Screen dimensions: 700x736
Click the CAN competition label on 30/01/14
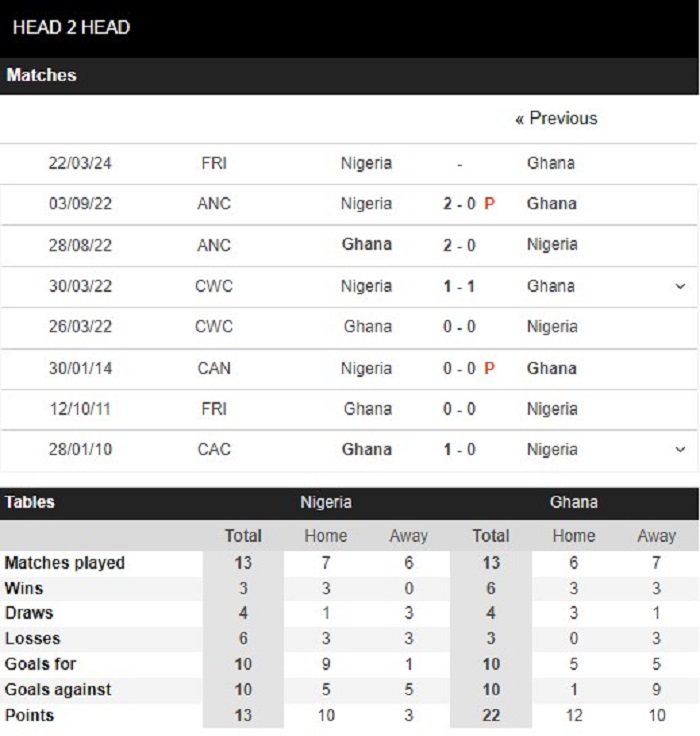(x=214, y=368)
